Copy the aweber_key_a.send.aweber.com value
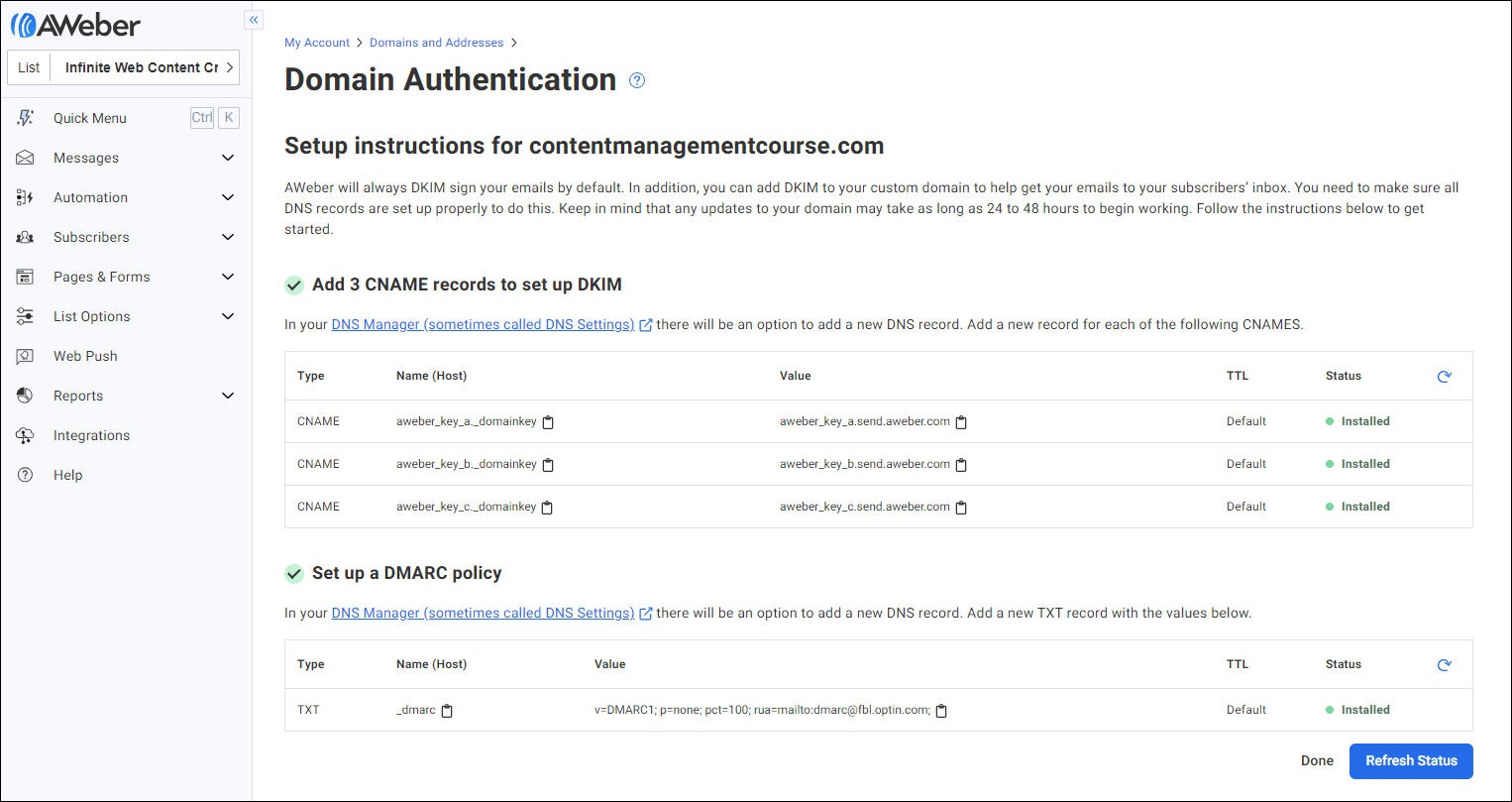The width and height of the screenshot is (1512, 802). click(961, 422)
